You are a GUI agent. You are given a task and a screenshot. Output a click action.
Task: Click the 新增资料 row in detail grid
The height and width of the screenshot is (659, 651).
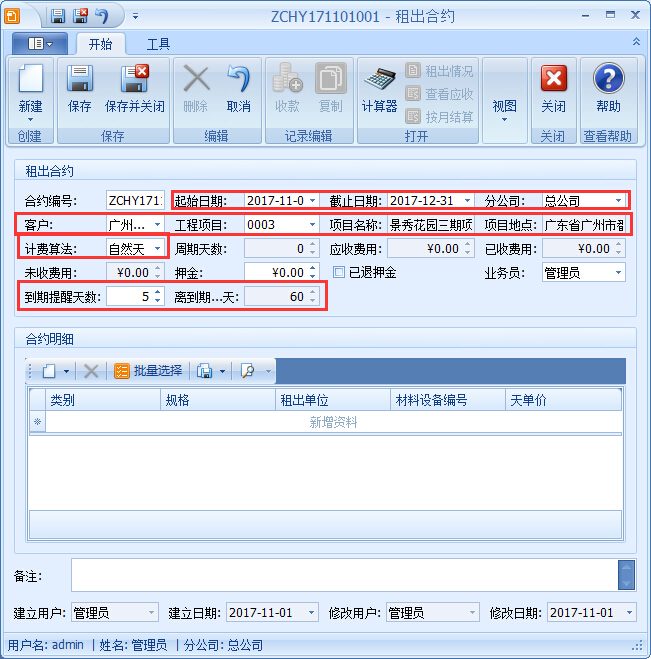[x=334, y=423]
